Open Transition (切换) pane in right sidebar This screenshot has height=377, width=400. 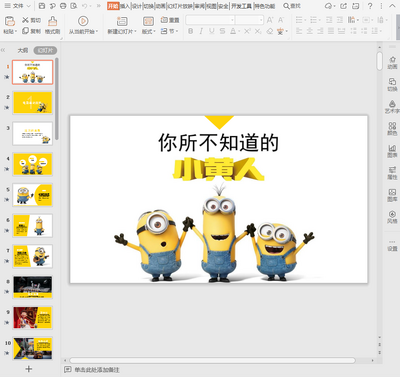click(x=392, y=84)
